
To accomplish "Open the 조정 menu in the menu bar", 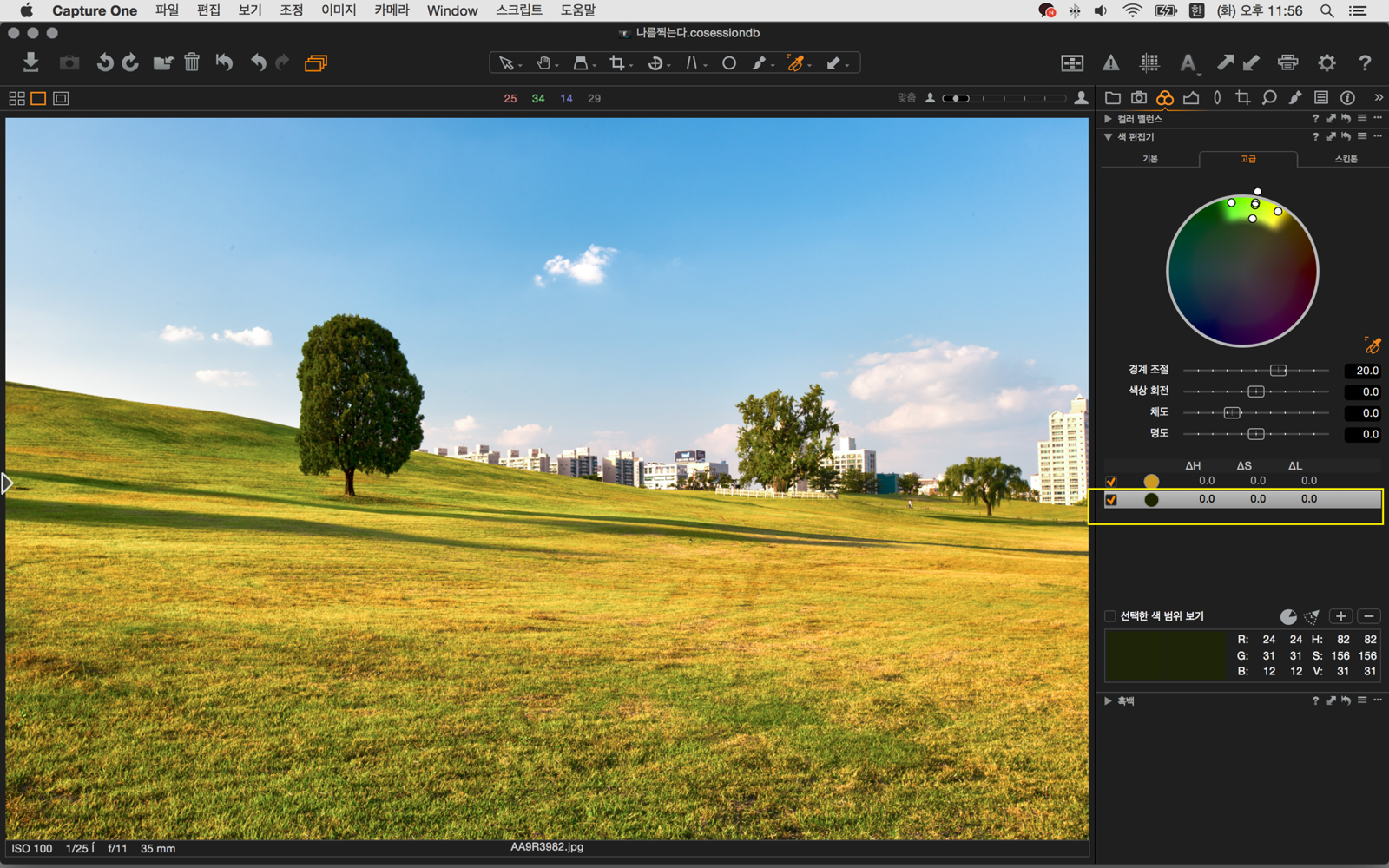I will click(291, 10).
